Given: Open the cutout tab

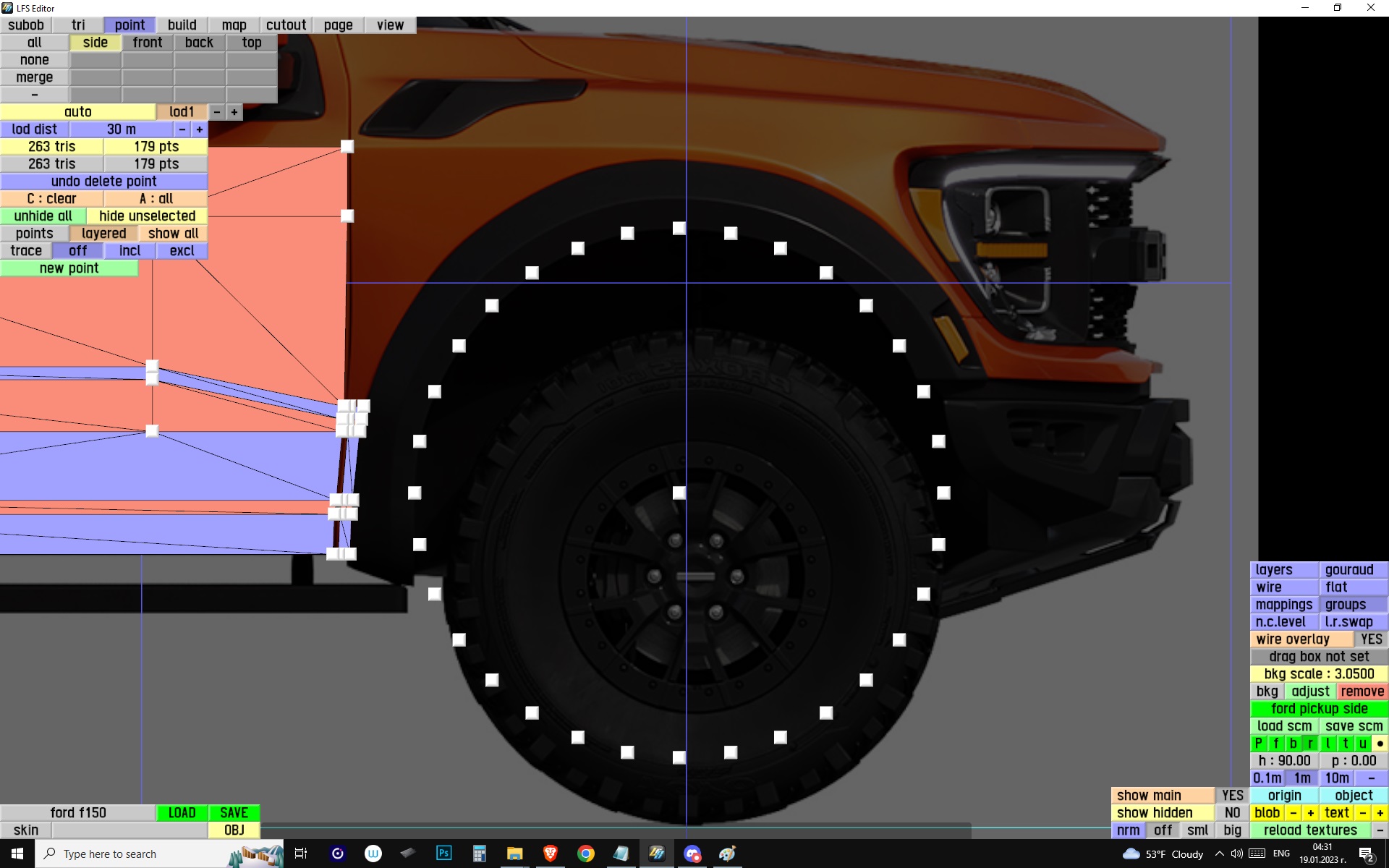Looking at the screenshot, I should [286, 25].
